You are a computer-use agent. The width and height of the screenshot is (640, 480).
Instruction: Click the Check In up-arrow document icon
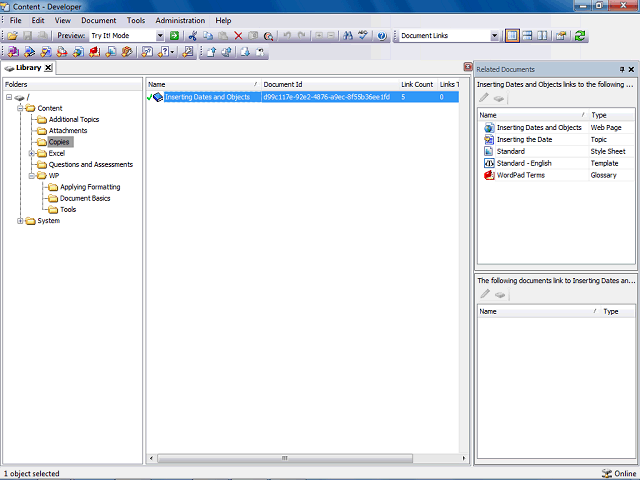[x=211, y=52]
